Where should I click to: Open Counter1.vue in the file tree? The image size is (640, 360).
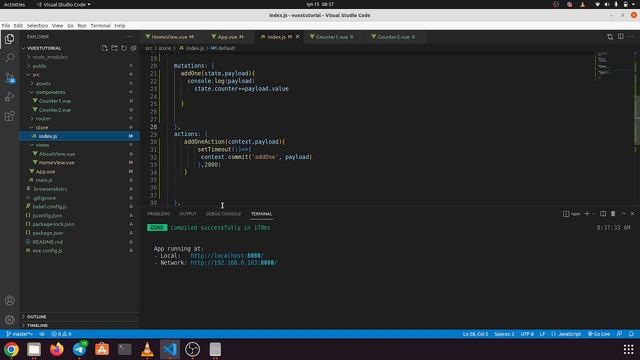tap(55, 101)
